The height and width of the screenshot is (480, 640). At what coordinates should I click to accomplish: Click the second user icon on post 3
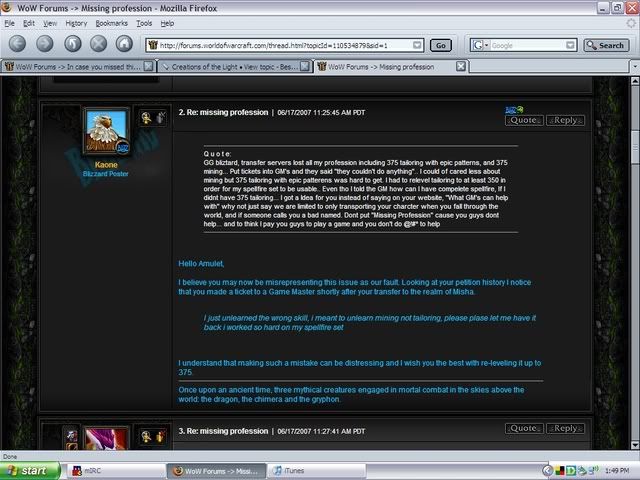click(x=160, y=437)
